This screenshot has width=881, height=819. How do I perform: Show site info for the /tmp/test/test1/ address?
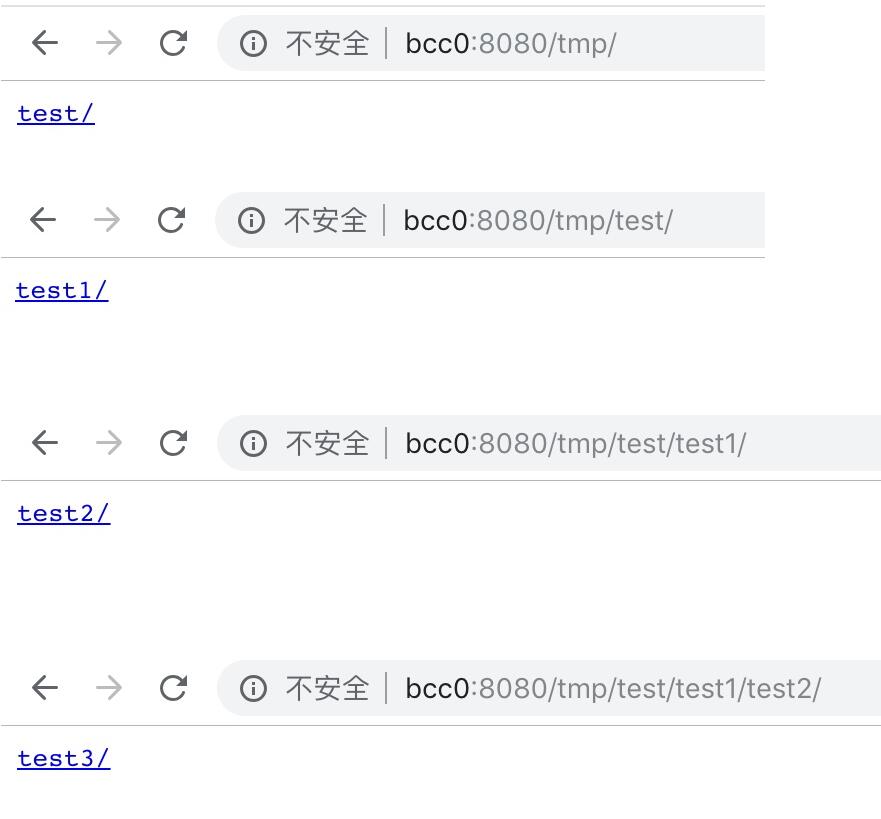(x=253, y=443)
